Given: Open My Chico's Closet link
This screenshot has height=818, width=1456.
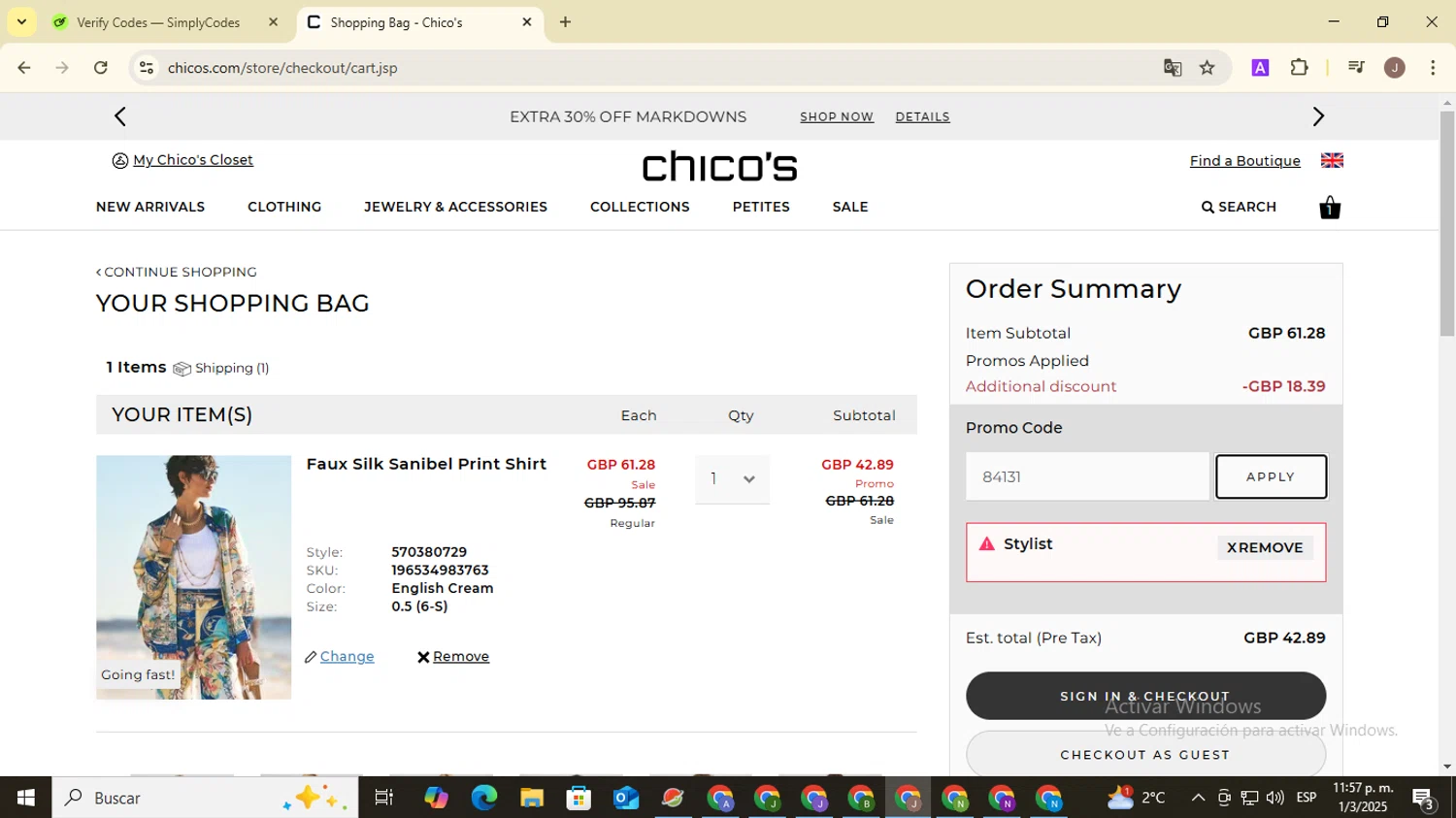Looking at the screenshot, I should [193, 160].
